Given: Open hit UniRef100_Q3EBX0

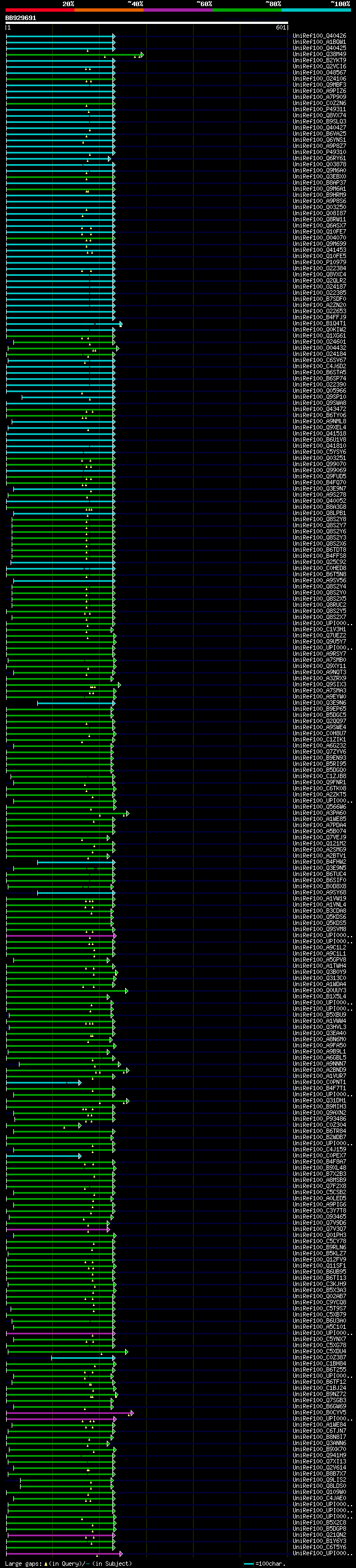Looking at the screenshot, I should point(319,176).
